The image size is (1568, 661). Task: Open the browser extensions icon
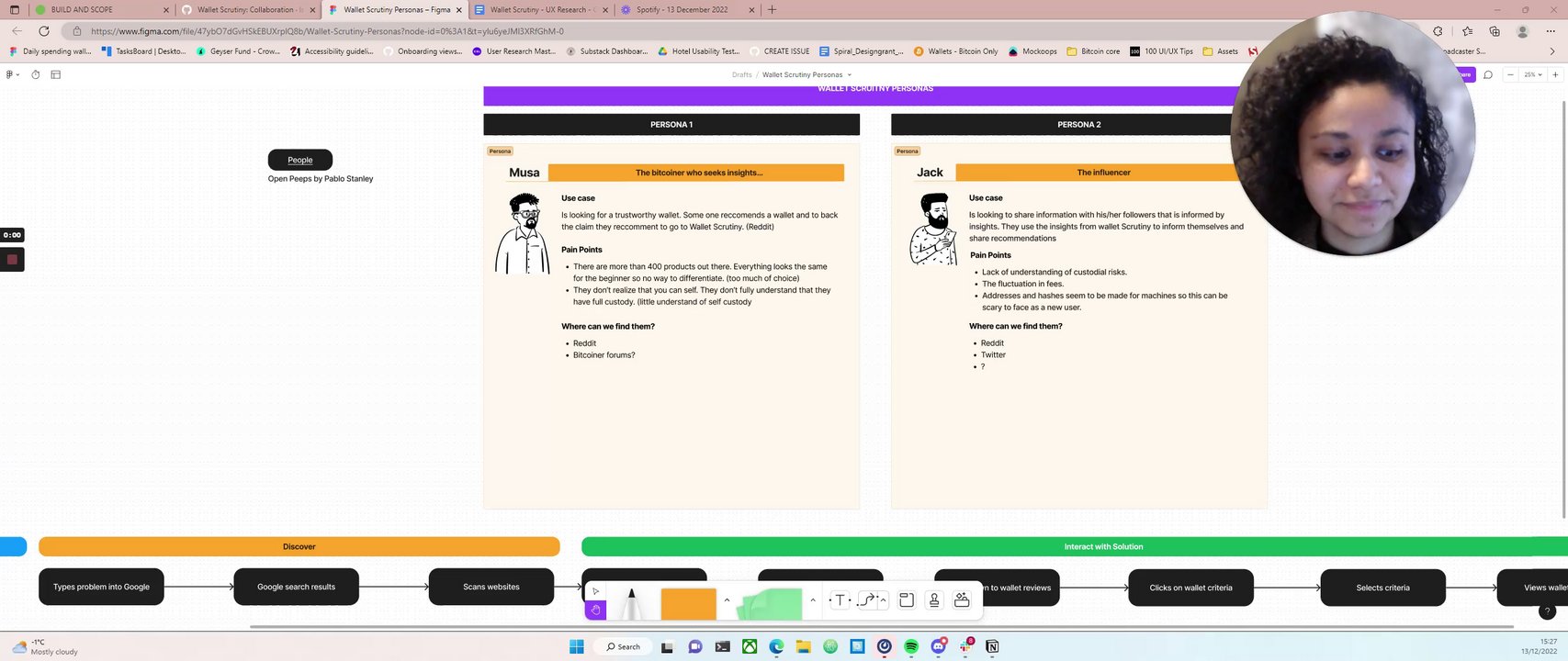(1438, 31)
